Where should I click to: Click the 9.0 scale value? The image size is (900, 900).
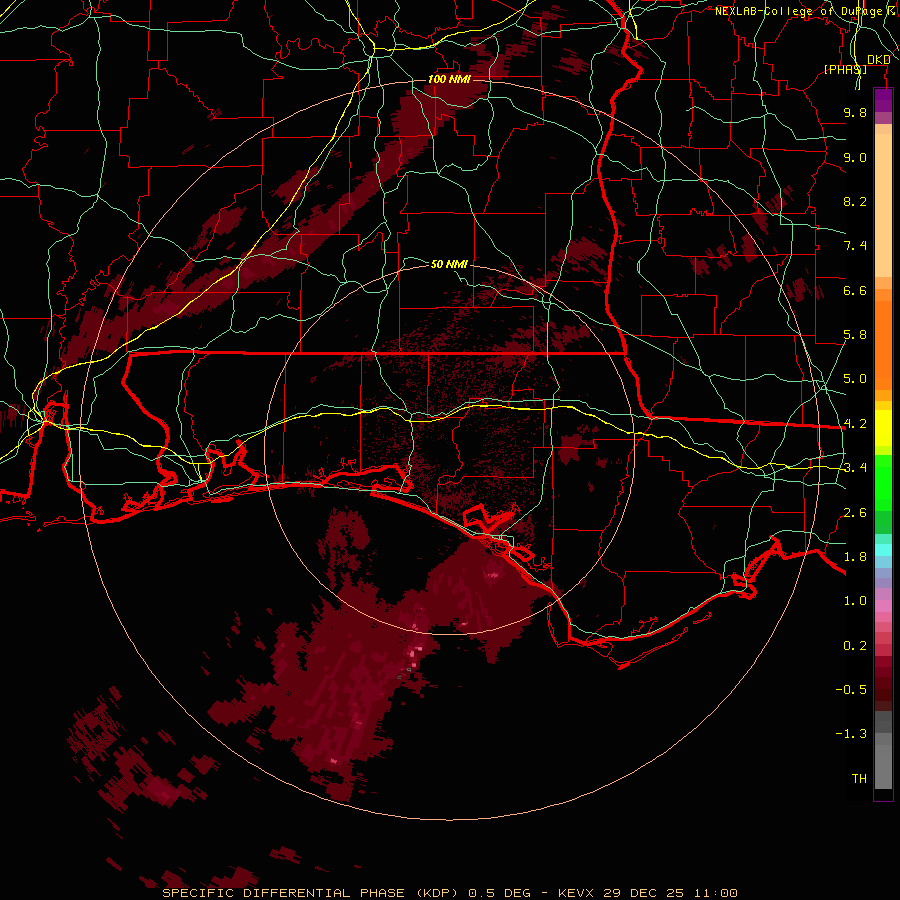pos(855,157)
